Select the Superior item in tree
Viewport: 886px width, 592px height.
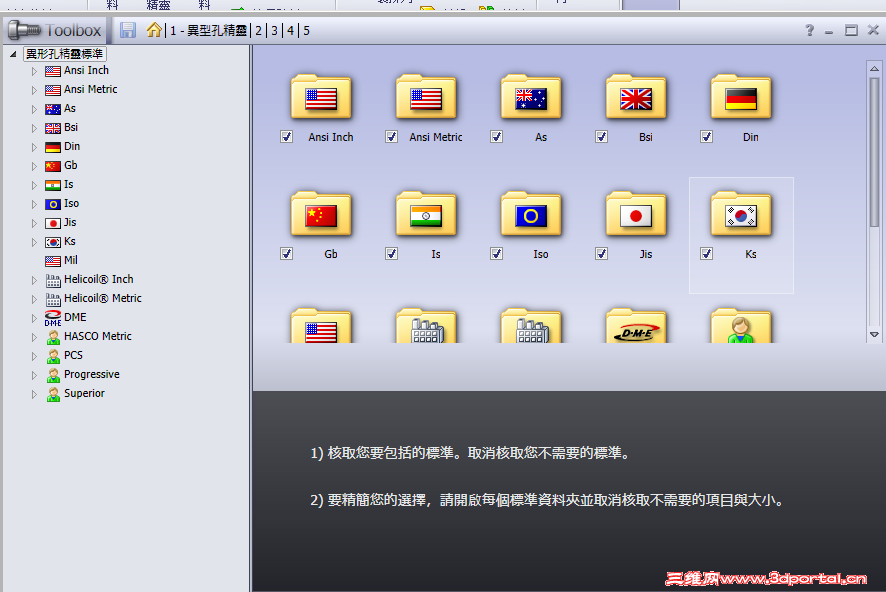pyautogui.click(x=84, y=393)
